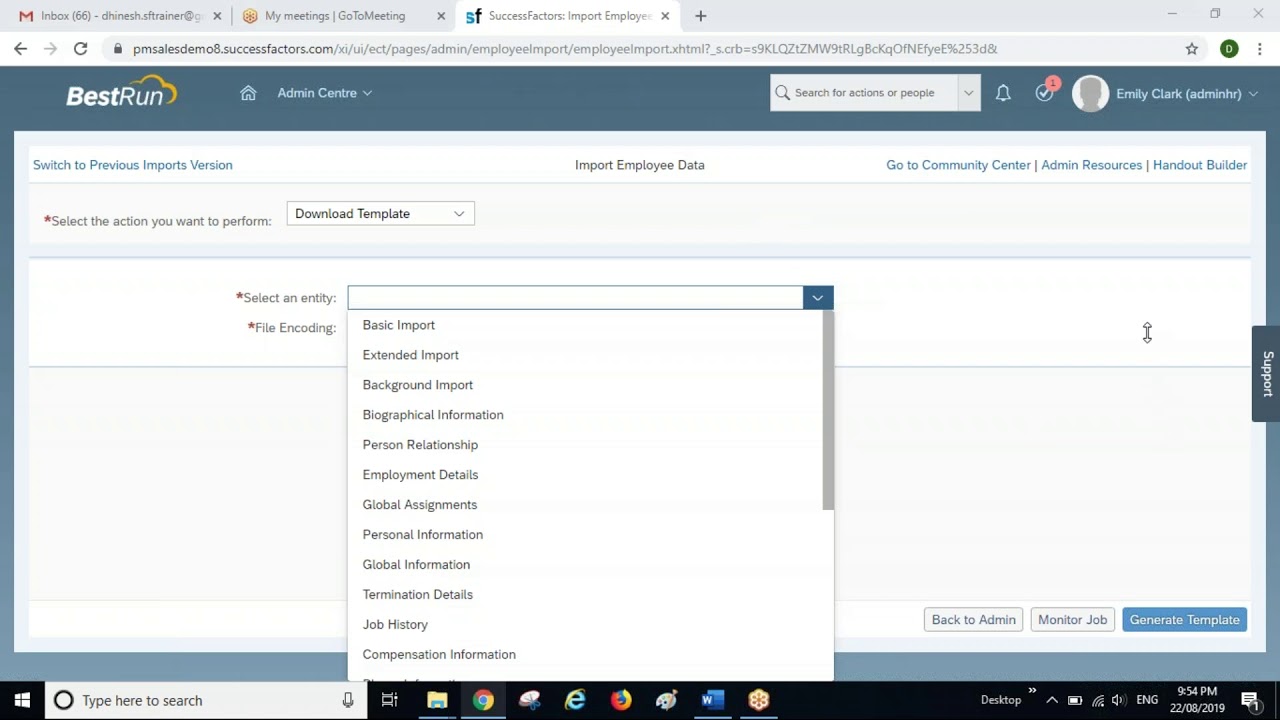Select Compensation Information entity
Viewport: 1280px width, 720px height.
(591, 655)
